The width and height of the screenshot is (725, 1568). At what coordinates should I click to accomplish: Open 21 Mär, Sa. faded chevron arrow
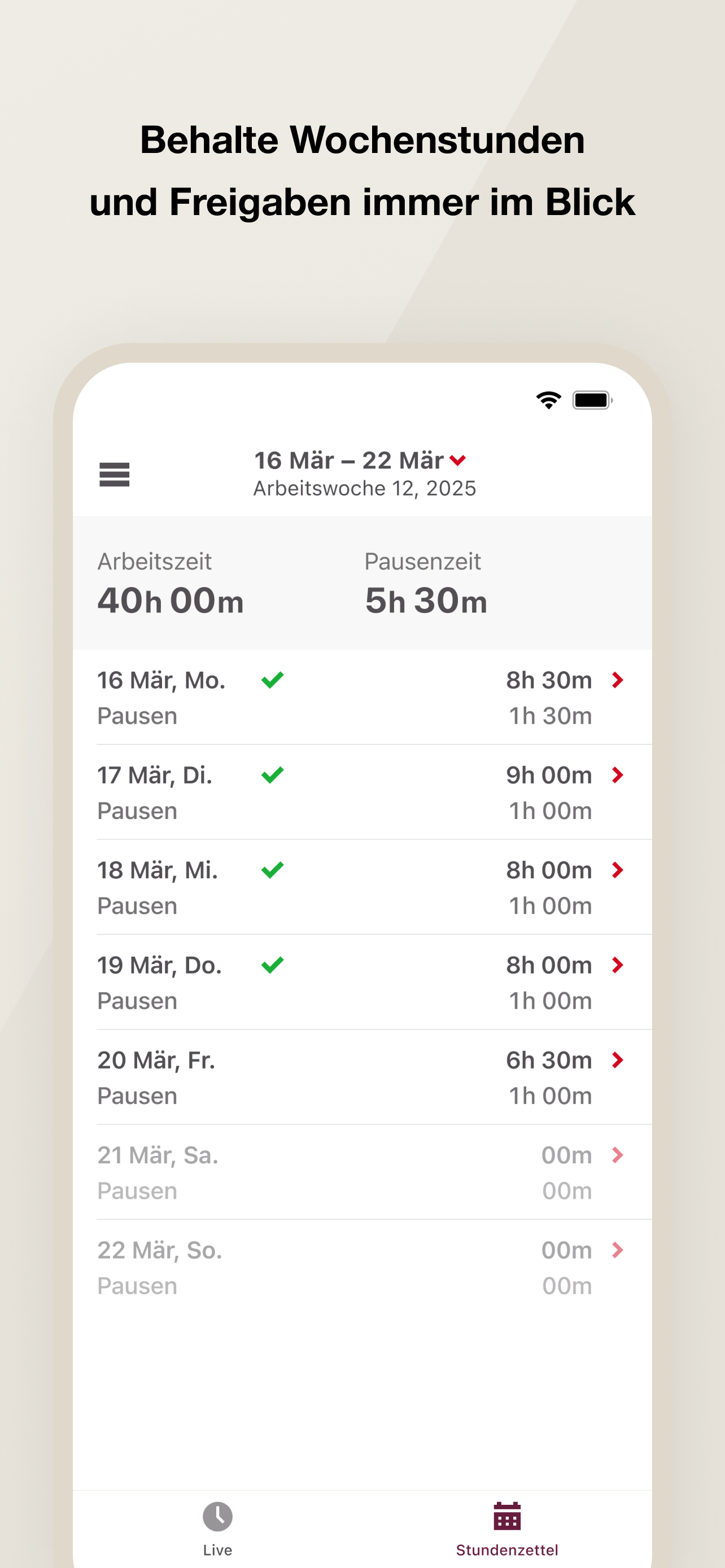pos(617,1155)
